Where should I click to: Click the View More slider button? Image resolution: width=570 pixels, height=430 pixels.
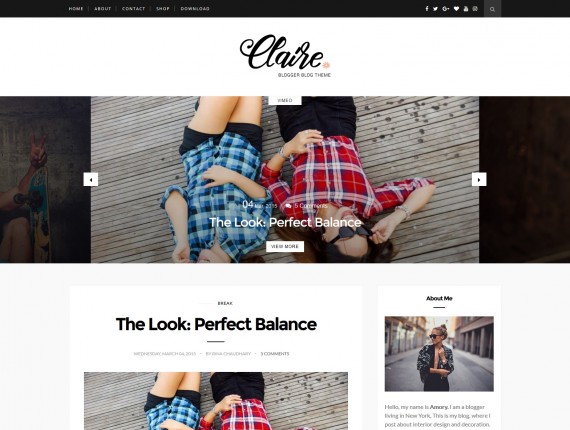coord(285,246)
